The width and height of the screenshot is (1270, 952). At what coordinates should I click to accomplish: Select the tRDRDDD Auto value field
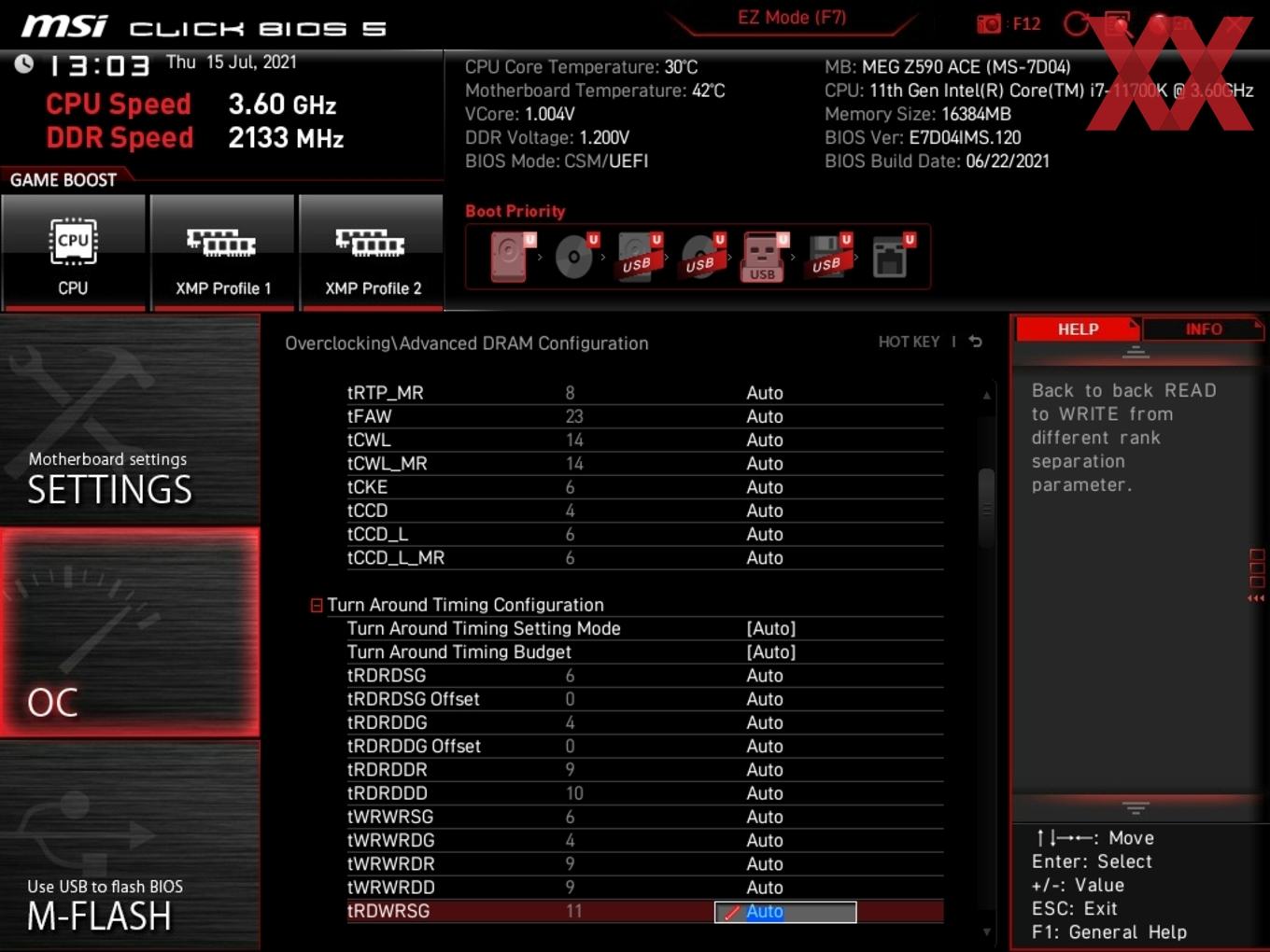[765, 793]
